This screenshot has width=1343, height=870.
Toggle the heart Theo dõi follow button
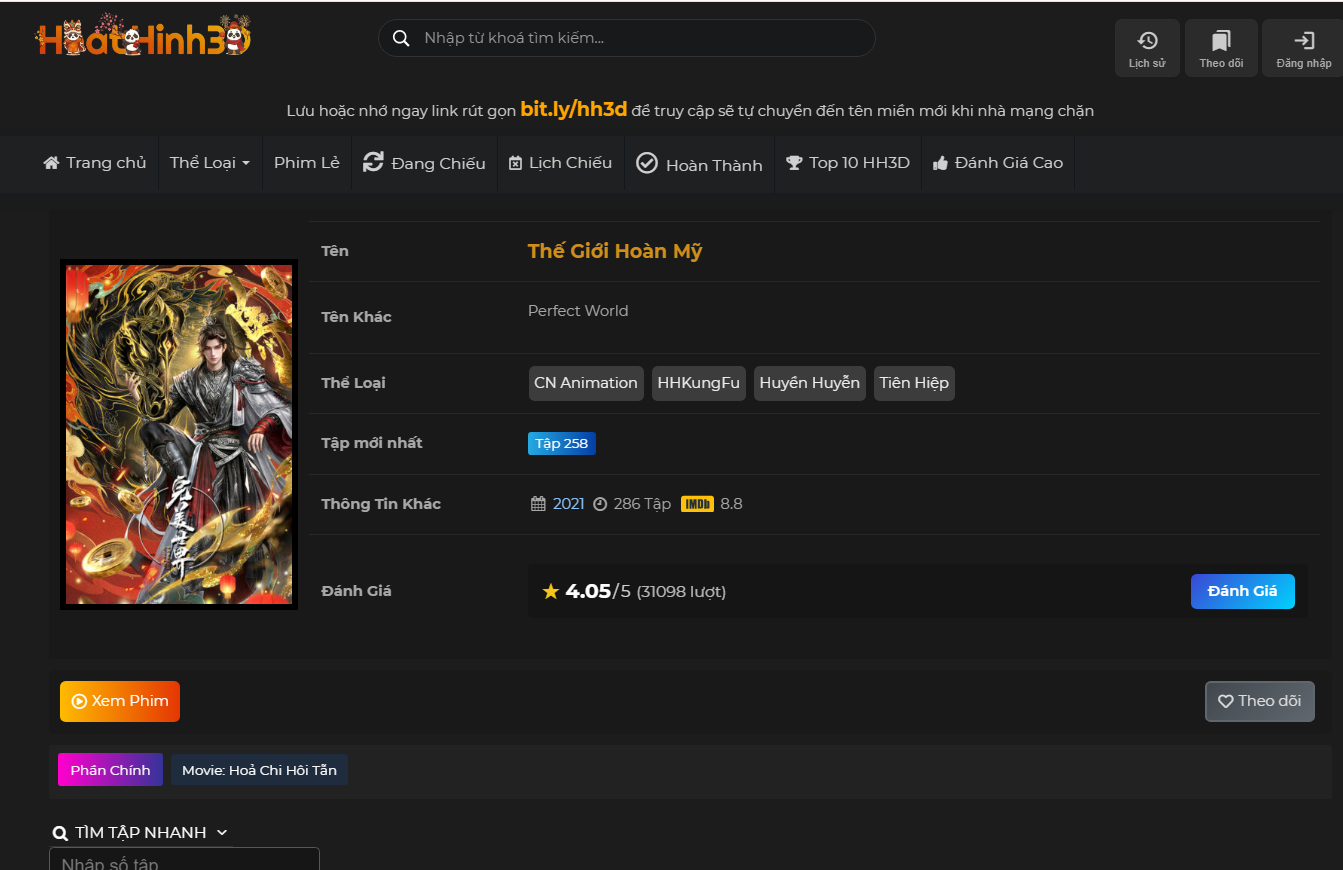1259,701
